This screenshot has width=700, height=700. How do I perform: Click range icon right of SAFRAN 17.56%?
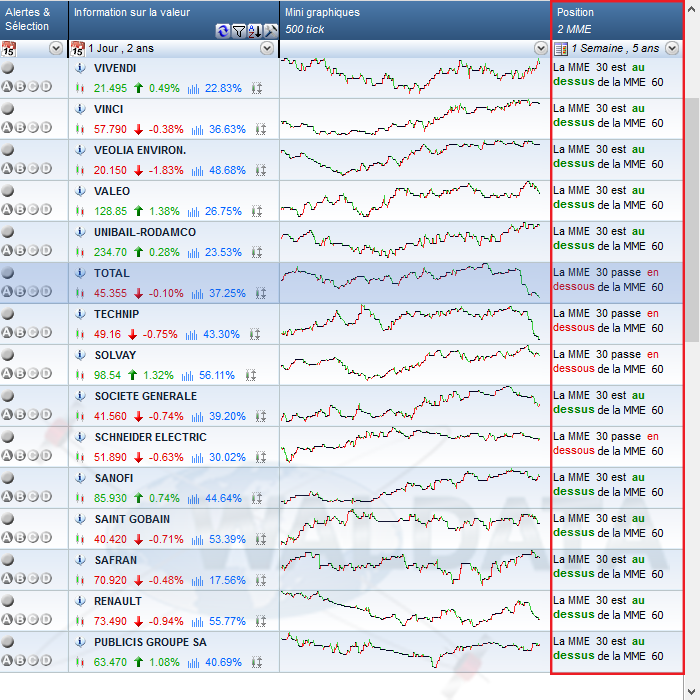pyautogui.click(x=261, y=580)
